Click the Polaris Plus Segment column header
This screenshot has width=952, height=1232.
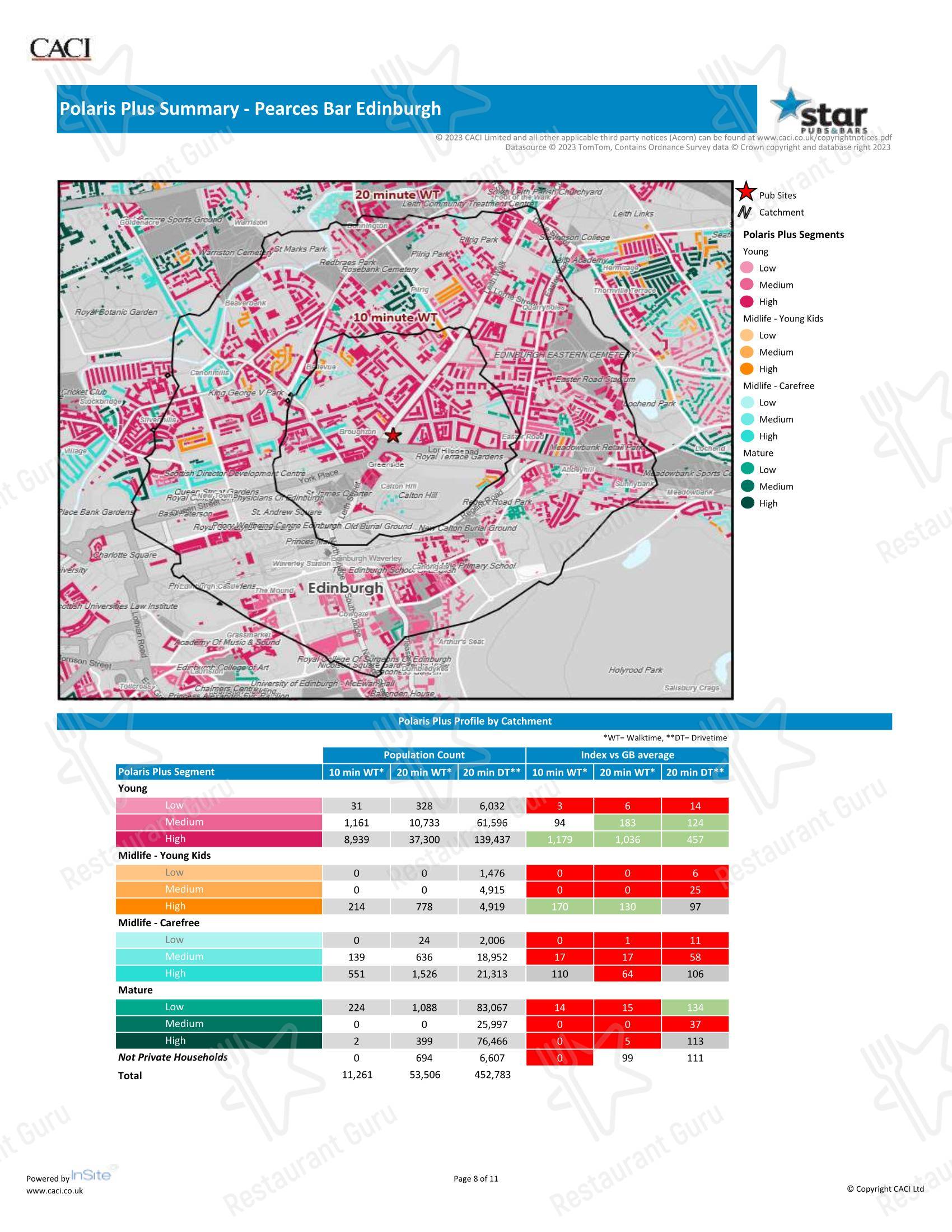(219, 772)
